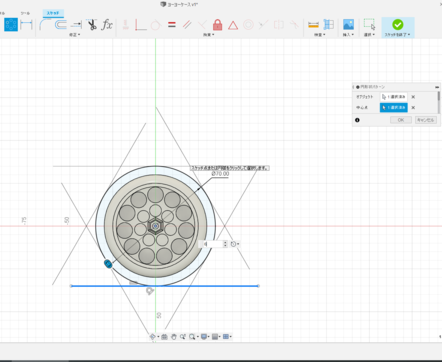This screenshot has width=442, height=362.
Task: Select the highlighted blue sketch line
Action: point(165,286)
